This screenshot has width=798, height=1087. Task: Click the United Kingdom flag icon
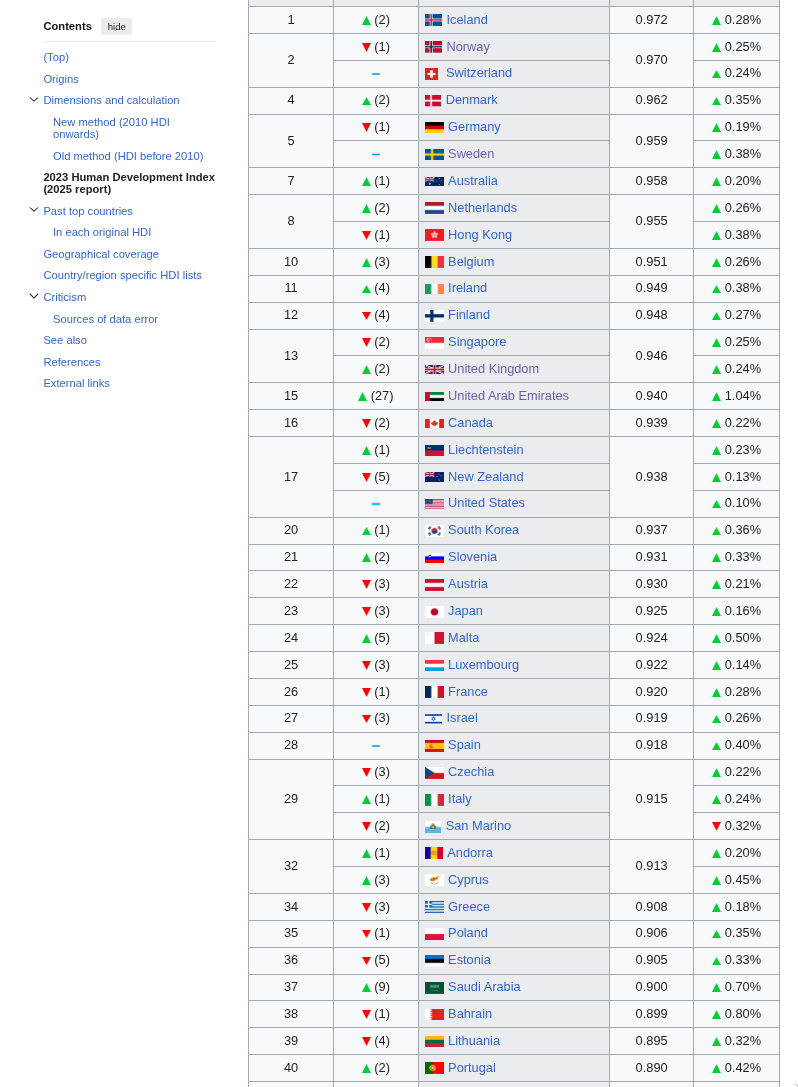[434, 369]
